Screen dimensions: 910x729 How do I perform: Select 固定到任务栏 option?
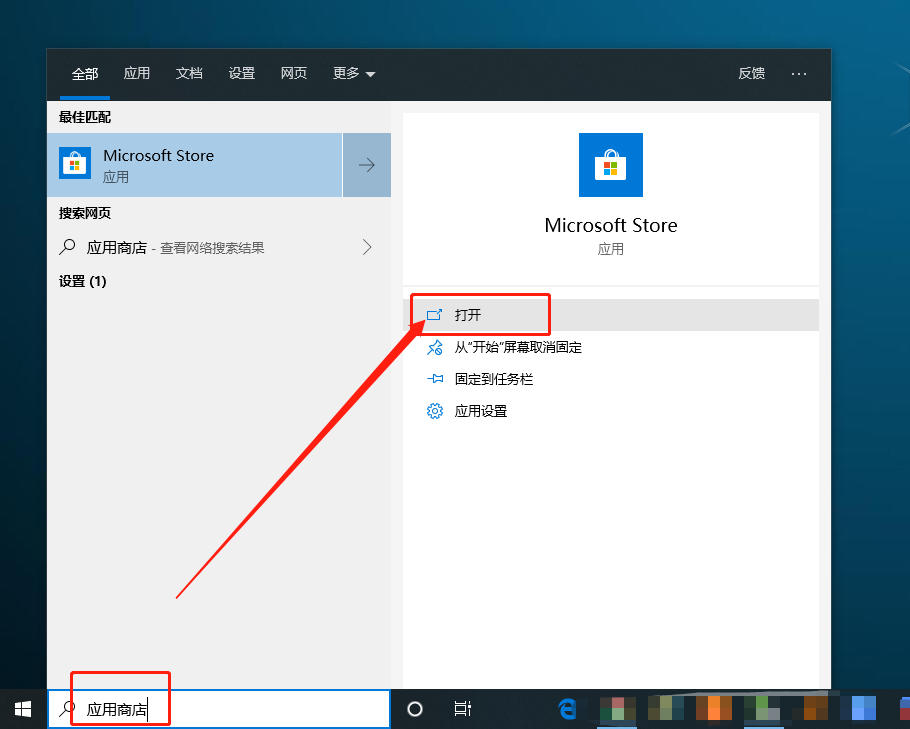point(611,379)
